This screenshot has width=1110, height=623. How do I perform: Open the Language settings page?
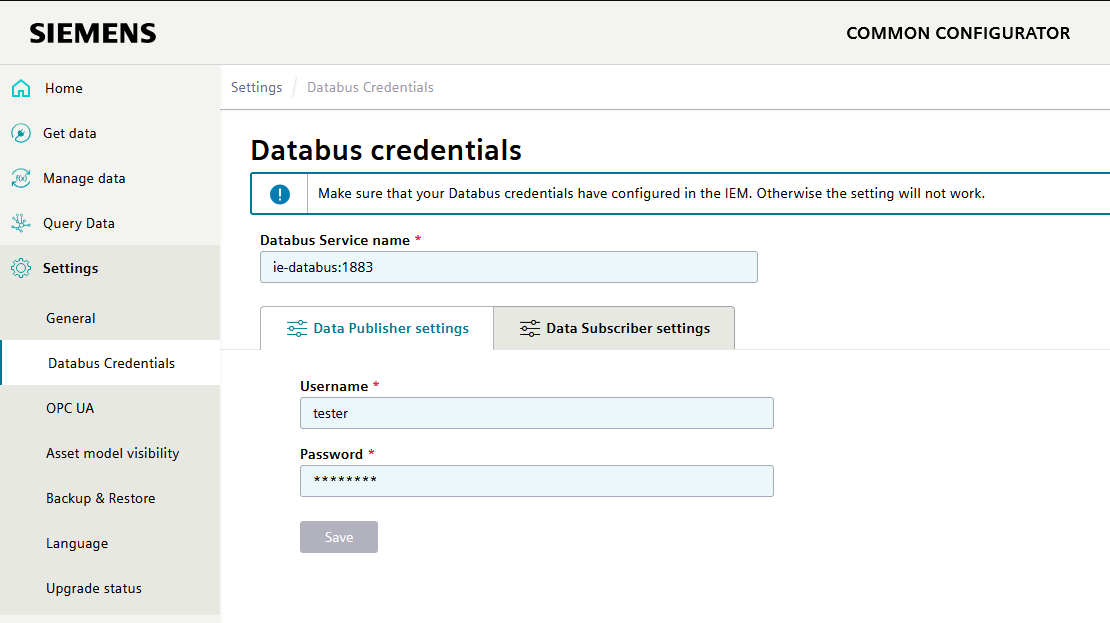coord(77,543)
